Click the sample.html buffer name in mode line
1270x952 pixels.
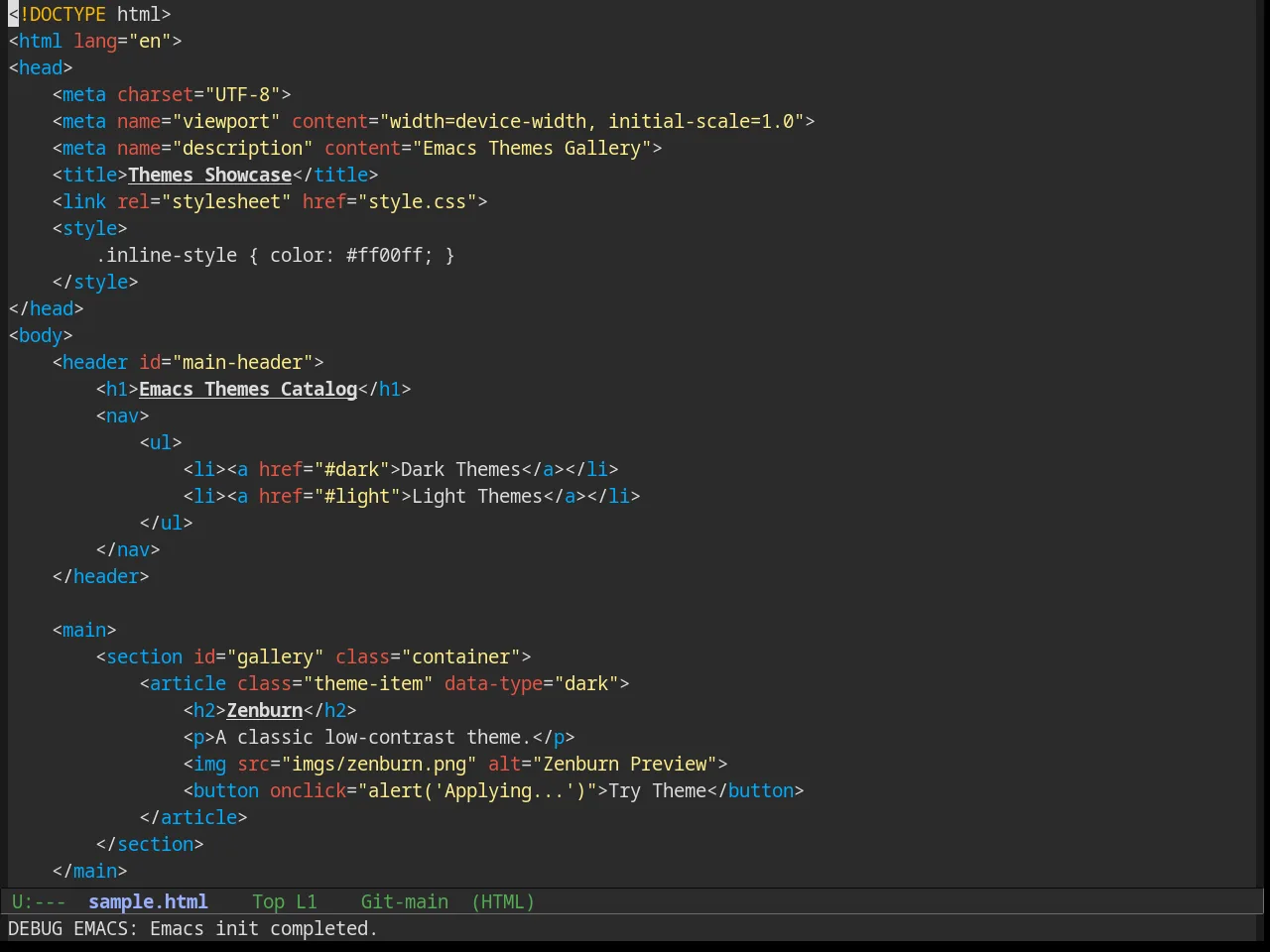click(x=148, y=901)
